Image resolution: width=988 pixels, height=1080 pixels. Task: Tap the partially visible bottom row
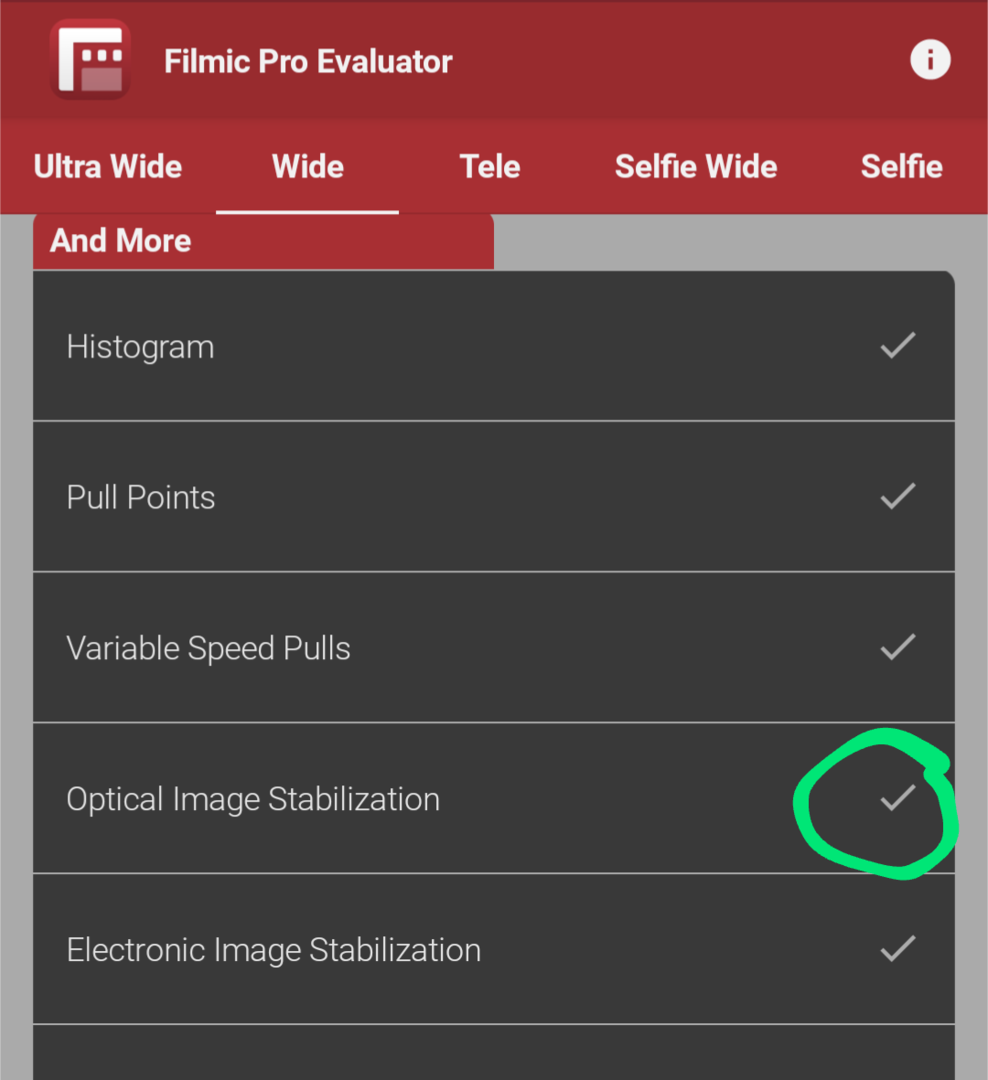(493, 1053)
